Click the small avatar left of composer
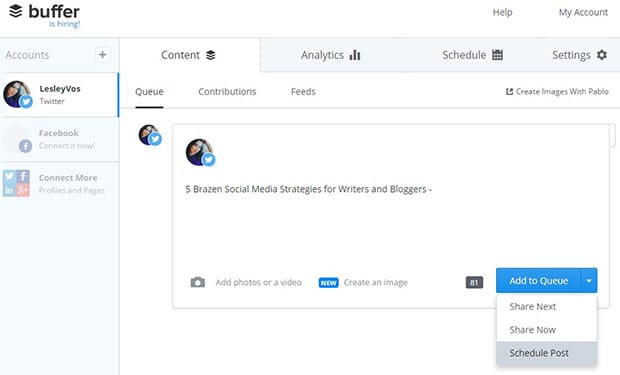This screenshot has height=375, width=620. 150,135
